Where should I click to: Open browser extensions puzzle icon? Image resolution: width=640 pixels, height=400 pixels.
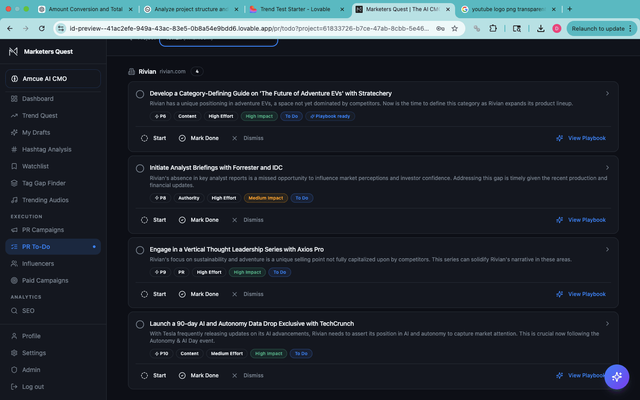pos(493,29)
